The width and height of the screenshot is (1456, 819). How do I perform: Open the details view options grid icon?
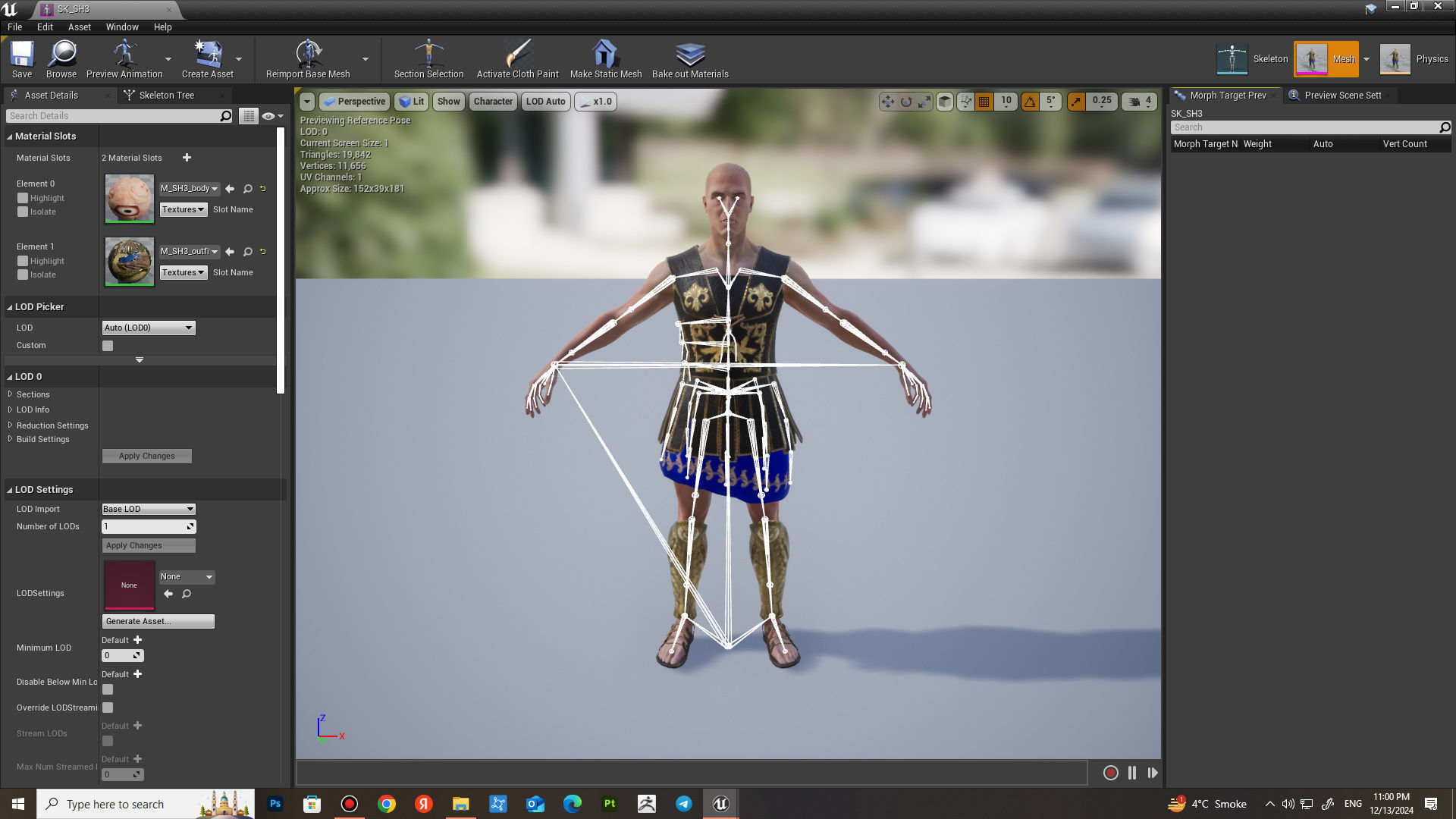click(x=248, y=116)
